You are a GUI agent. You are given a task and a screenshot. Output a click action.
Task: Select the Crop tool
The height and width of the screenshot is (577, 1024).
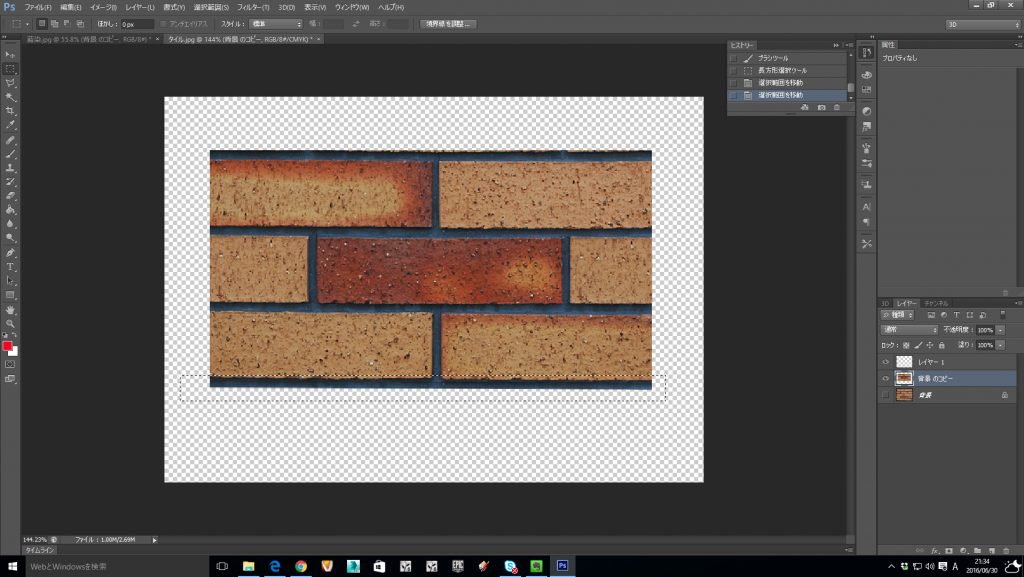11,111
